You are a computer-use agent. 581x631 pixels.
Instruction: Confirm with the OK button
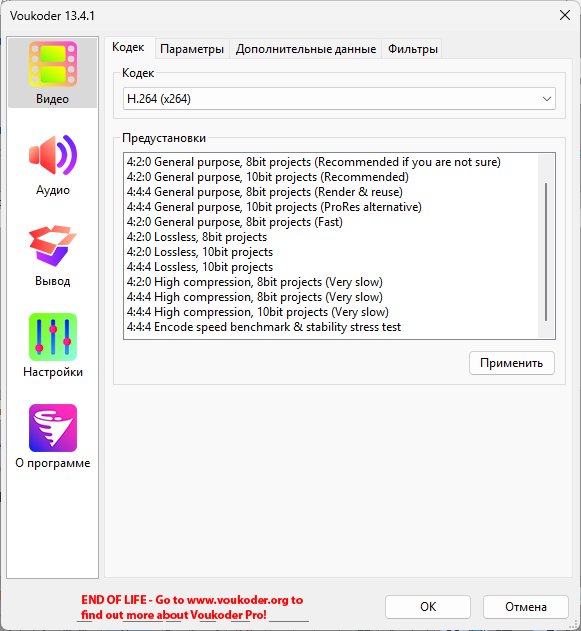pos(428,607)
